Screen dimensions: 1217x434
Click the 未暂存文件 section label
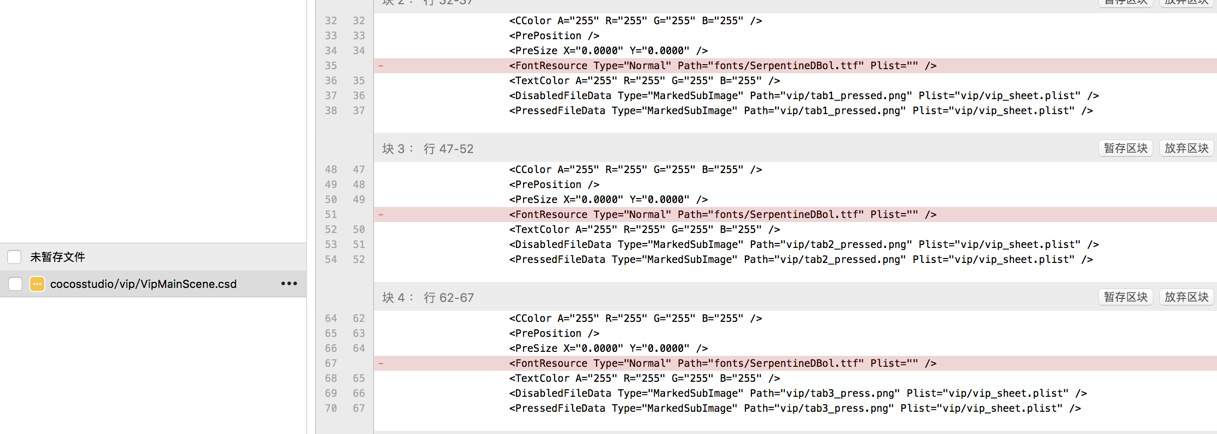click(x=58, y=257)
